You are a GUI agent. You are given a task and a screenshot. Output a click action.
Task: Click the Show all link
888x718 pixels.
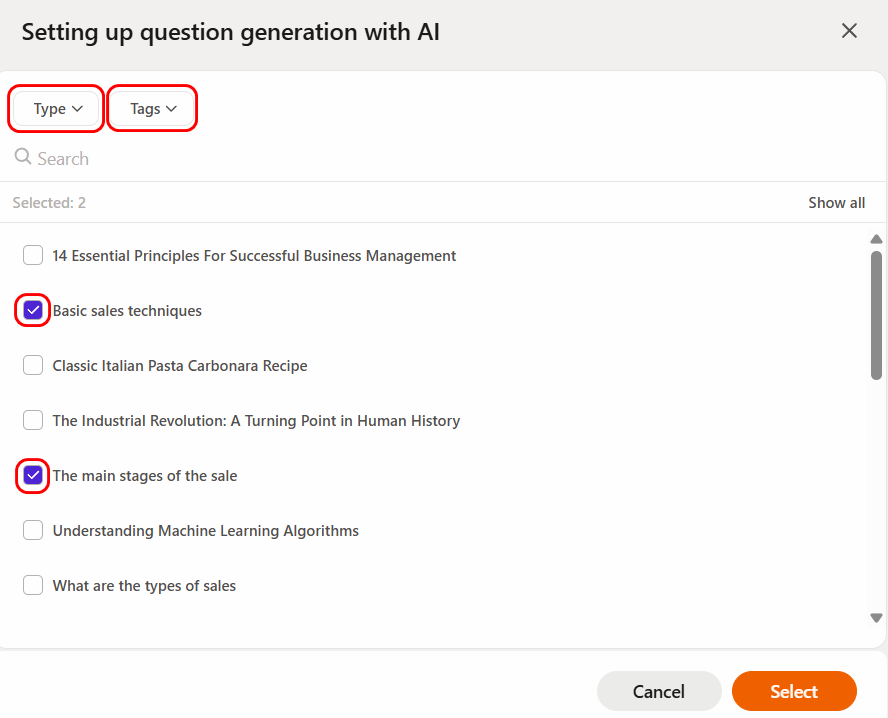(836, 203)
